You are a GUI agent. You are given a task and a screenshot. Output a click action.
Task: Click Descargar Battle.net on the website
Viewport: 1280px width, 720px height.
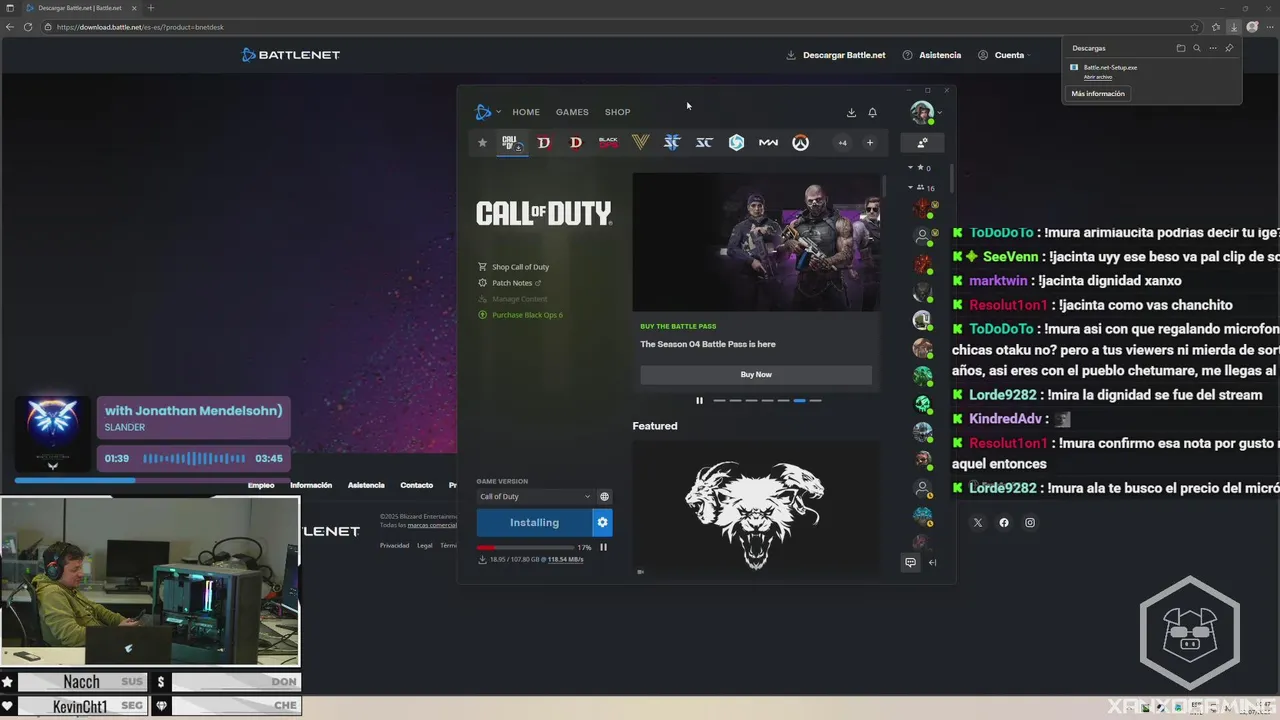[x=837, y=55]
